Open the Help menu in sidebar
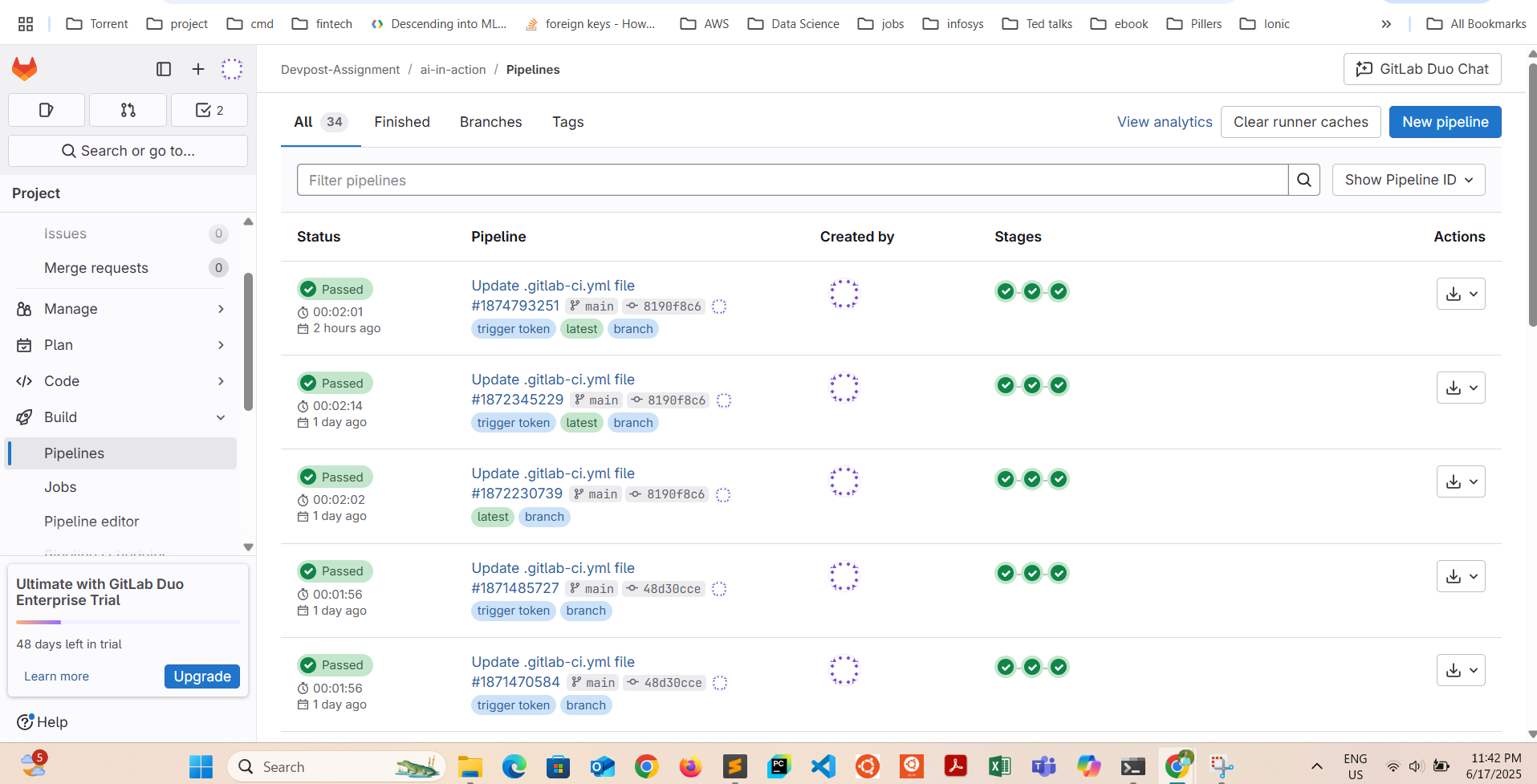Viewport: 1537px width, 784px height. (x=43, y=722)
